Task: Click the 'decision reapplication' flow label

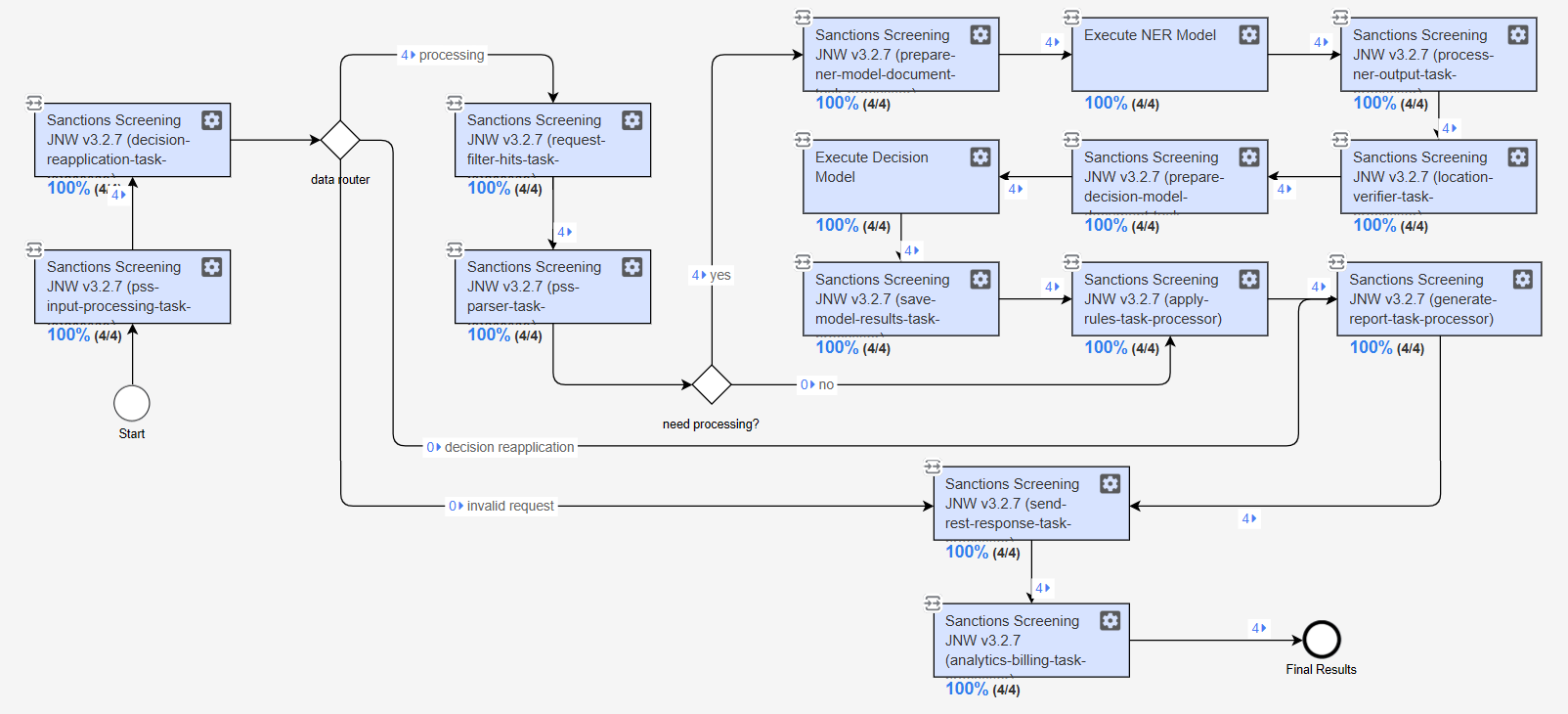Action: (x=509, y=447)
